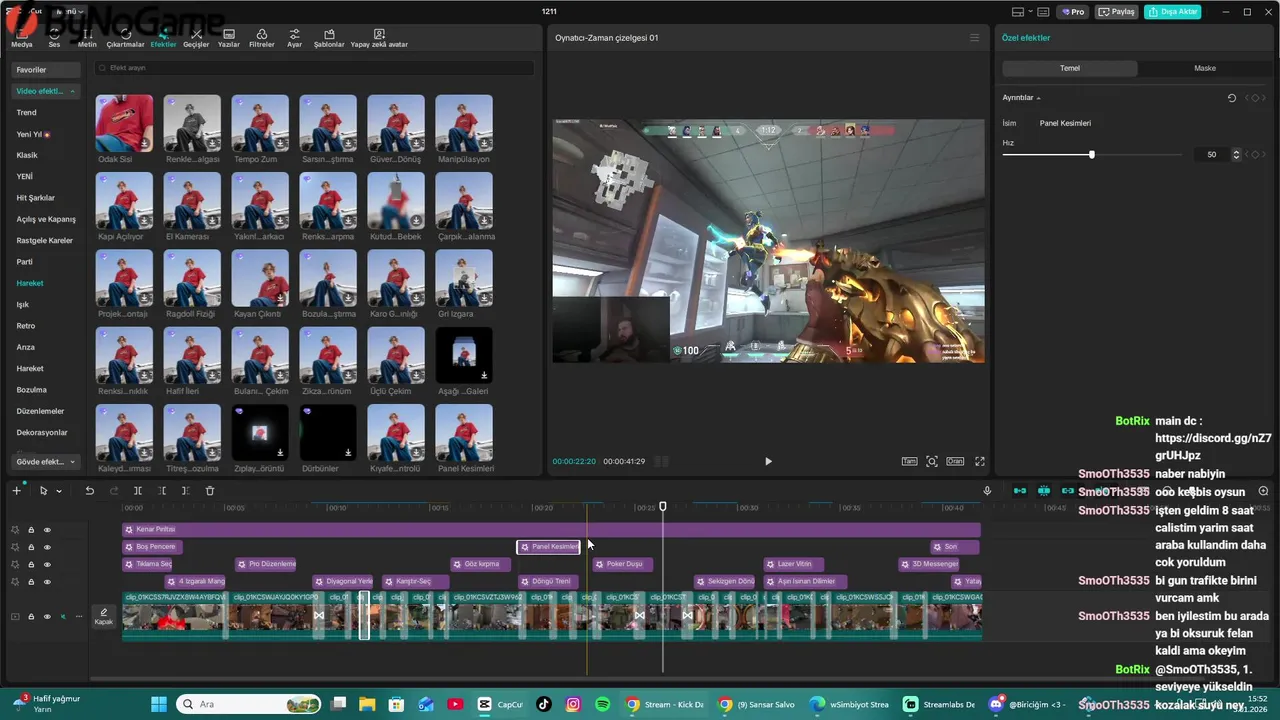The image size is (1280, 720).
Task: Open the Geçişler transitions panel
Action: coord(196,38)
